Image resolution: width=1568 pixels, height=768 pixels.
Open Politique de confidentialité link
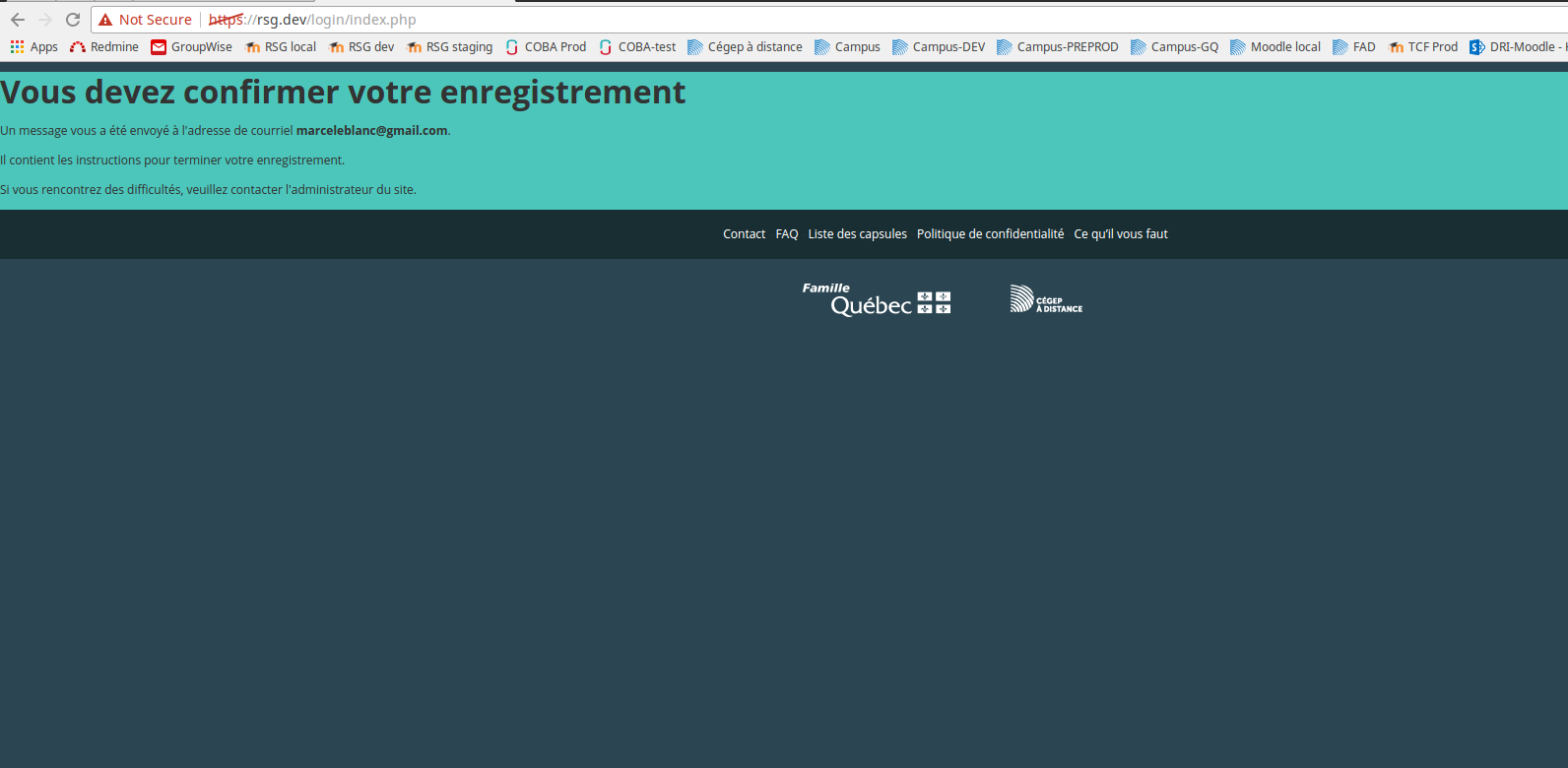click(x=990, y=234)
